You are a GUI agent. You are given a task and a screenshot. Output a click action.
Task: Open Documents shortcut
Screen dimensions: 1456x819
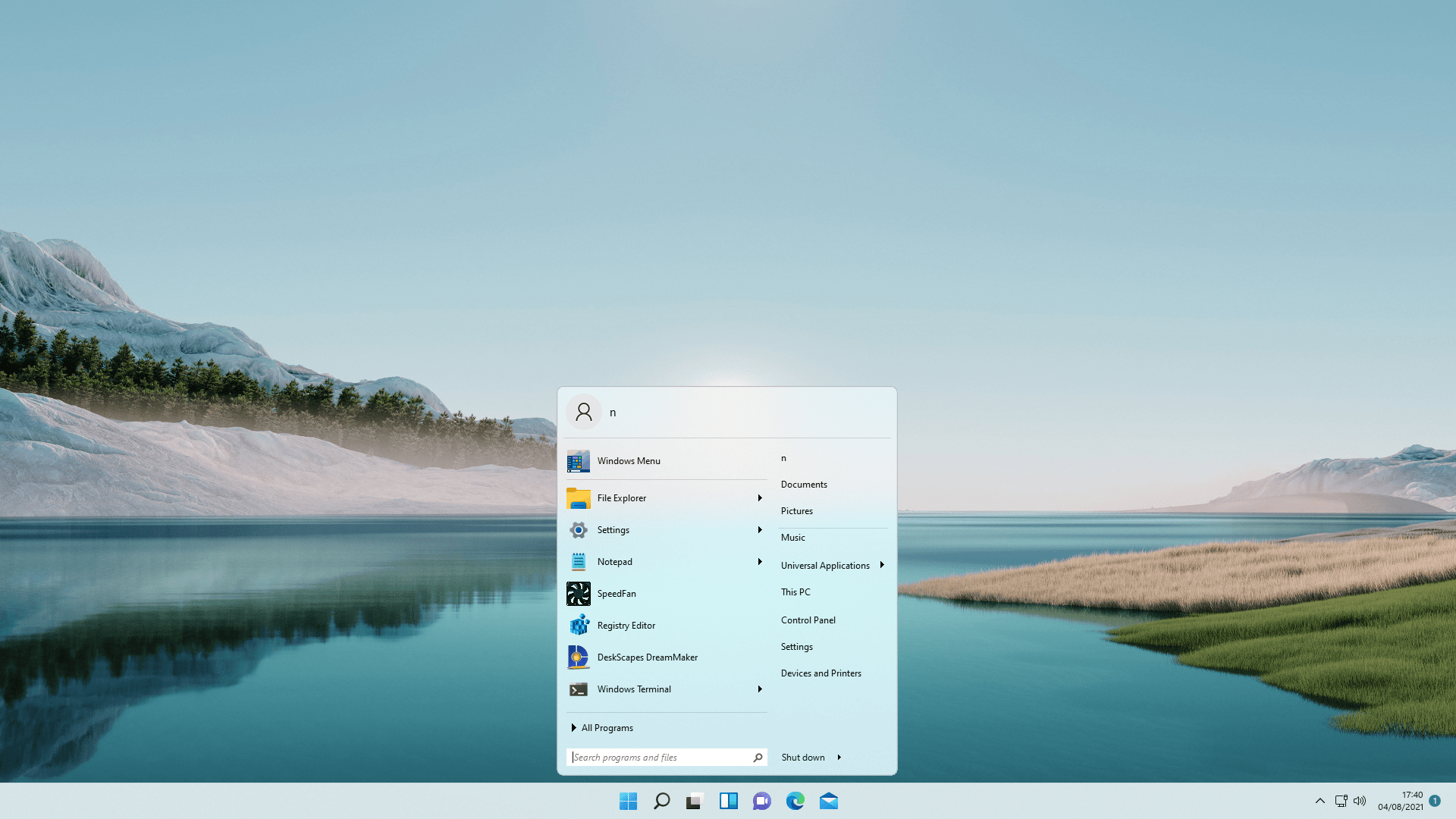click(803, 484)
